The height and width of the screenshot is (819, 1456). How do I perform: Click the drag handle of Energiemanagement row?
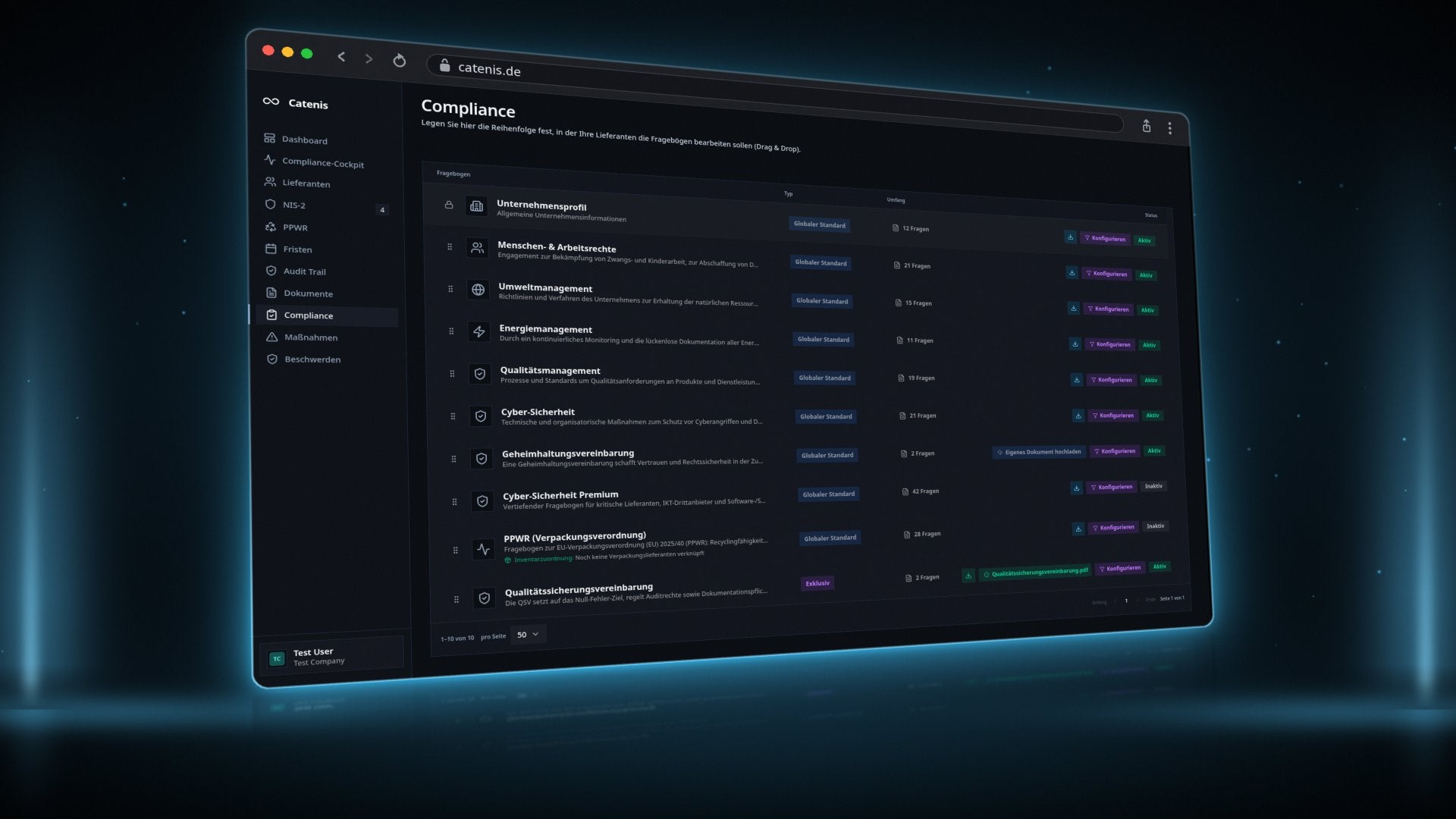(x=451, y=331)
